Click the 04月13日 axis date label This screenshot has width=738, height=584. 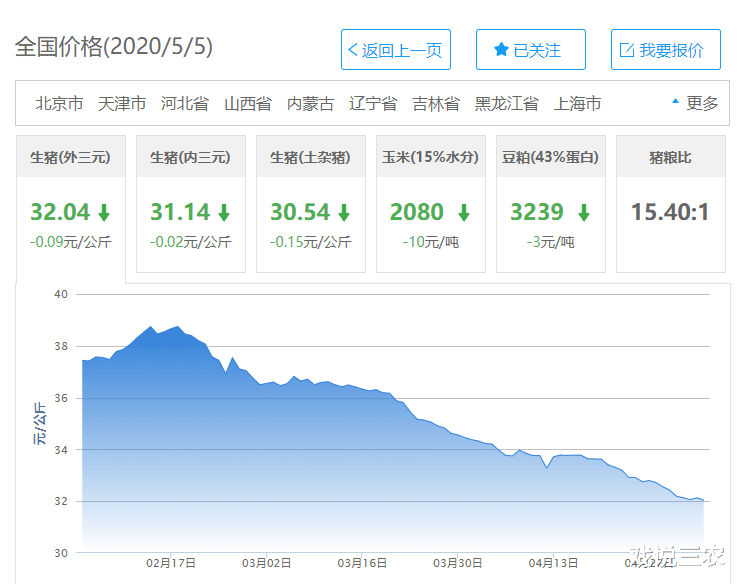click(x=553, y=563)
